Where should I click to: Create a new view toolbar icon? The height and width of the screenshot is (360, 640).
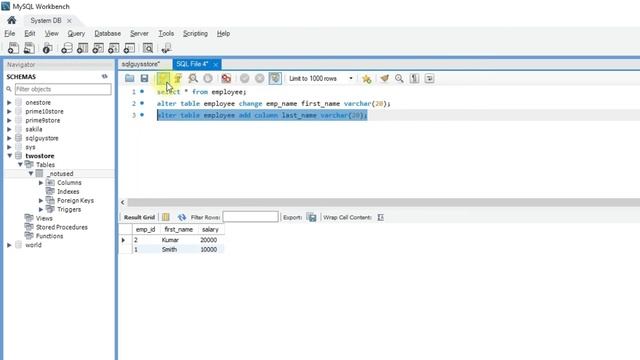click(98, 48)
